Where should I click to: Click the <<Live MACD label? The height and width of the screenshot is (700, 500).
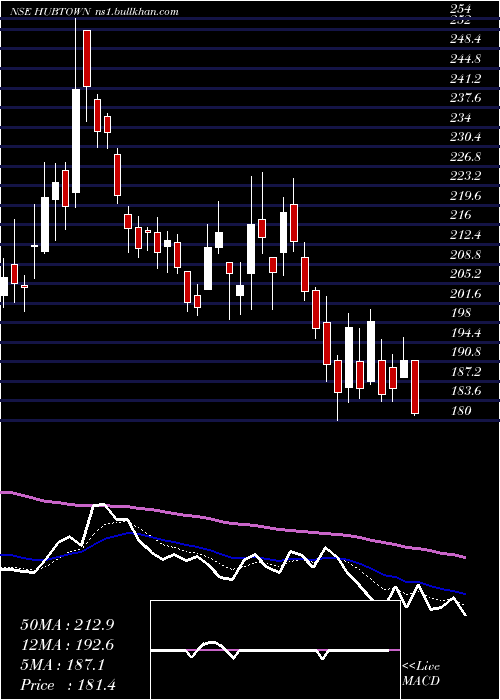tap(421, 674)
